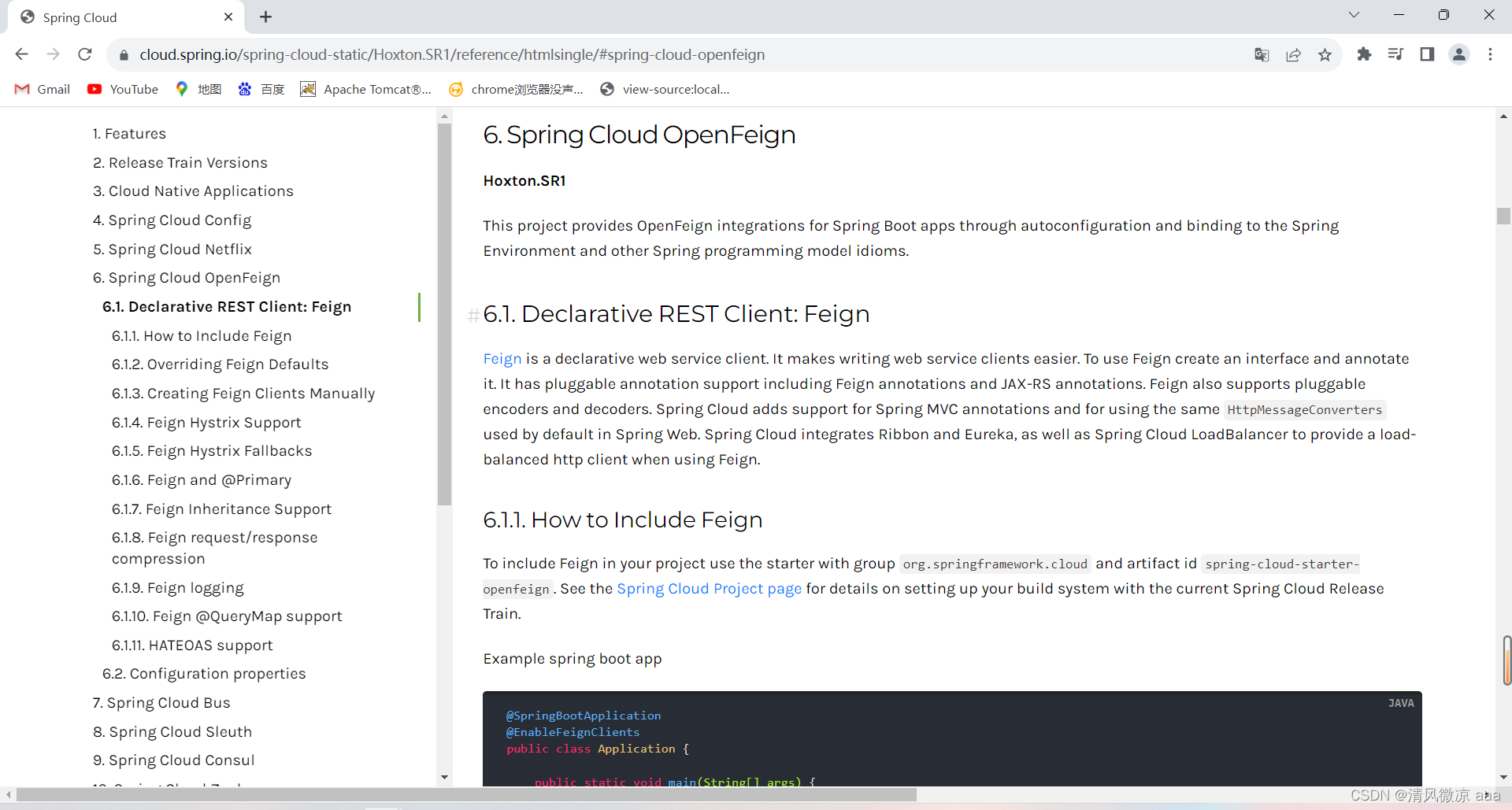Click the share page icon
The width and height of the screenshot is (1512, 810).
(1293, 54)
